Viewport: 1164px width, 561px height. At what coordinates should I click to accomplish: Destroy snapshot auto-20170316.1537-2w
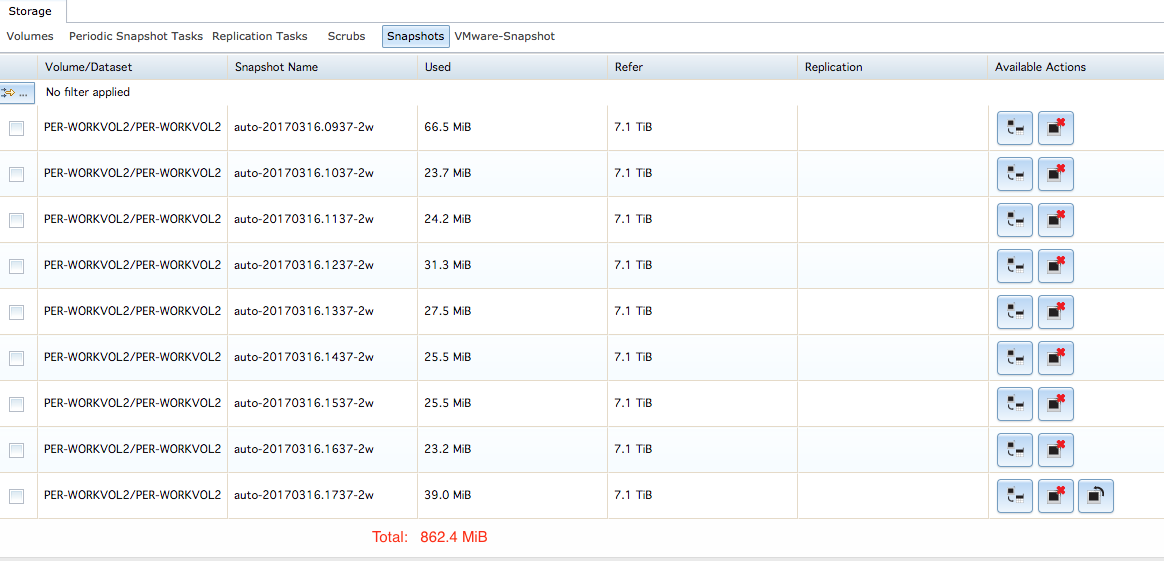coord(1056,404)
